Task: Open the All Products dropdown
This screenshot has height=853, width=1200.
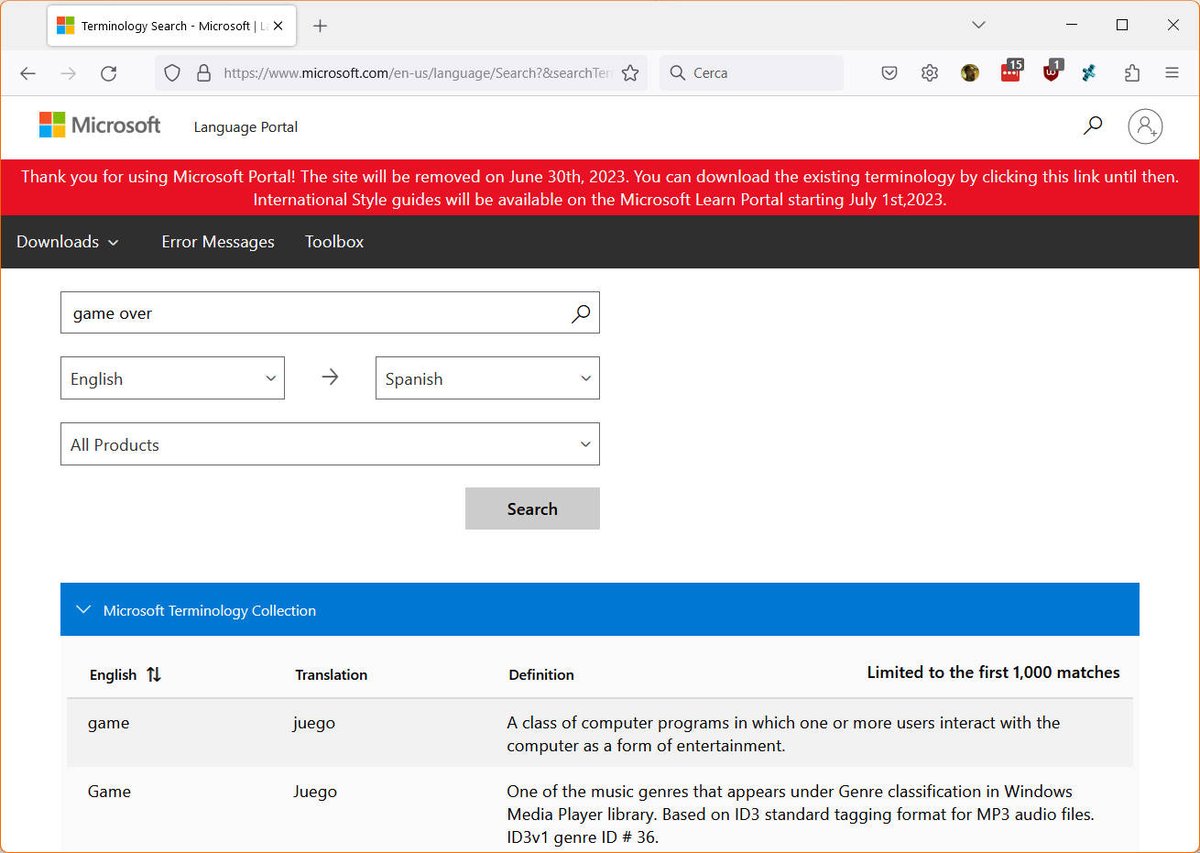Action: click(330, 445)
